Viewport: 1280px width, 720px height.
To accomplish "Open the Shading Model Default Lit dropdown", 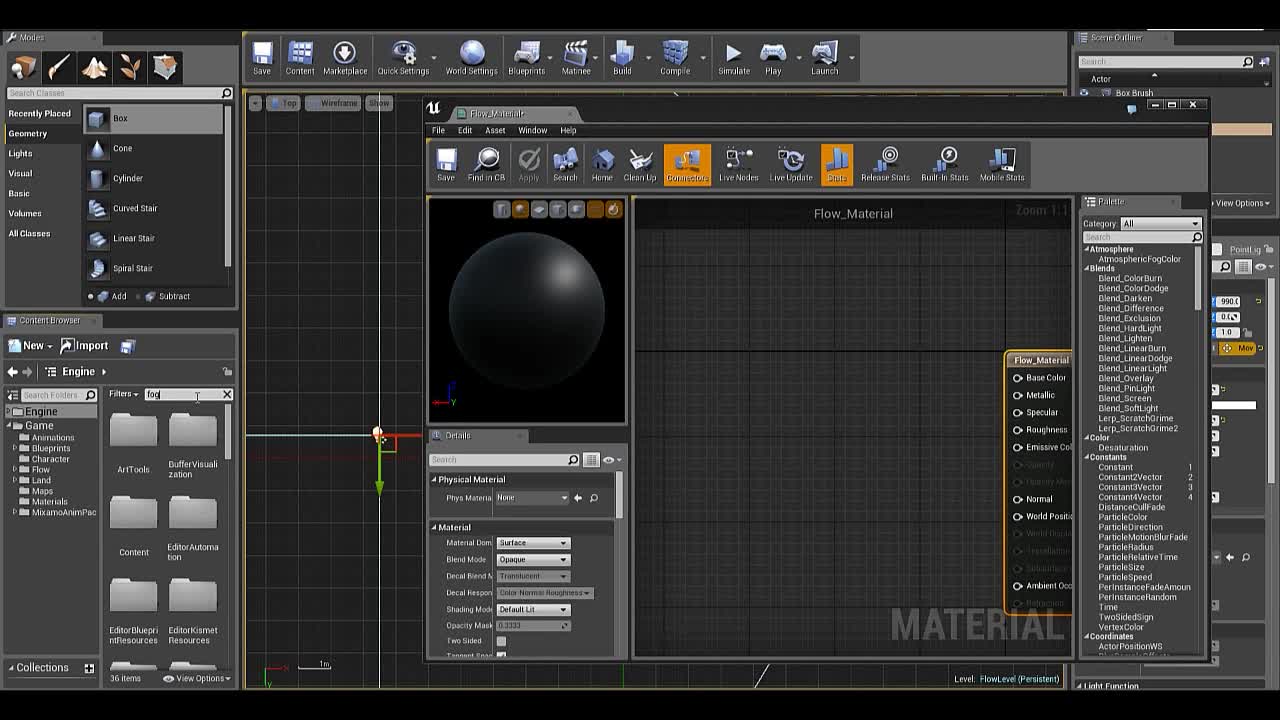I will pyautogui.click(x=533, y=609).
